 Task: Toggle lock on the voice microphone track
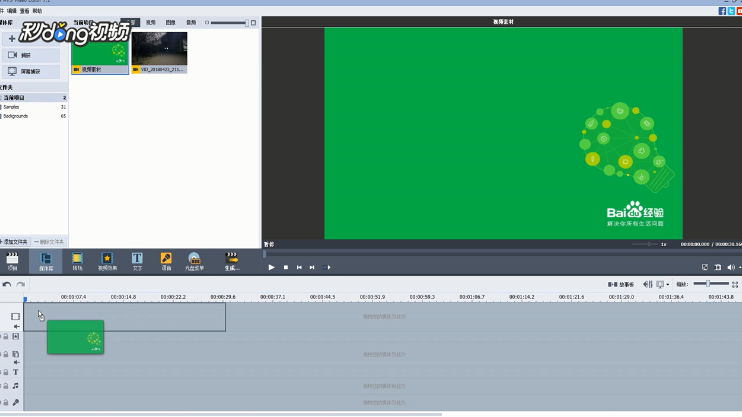(6, 403)
